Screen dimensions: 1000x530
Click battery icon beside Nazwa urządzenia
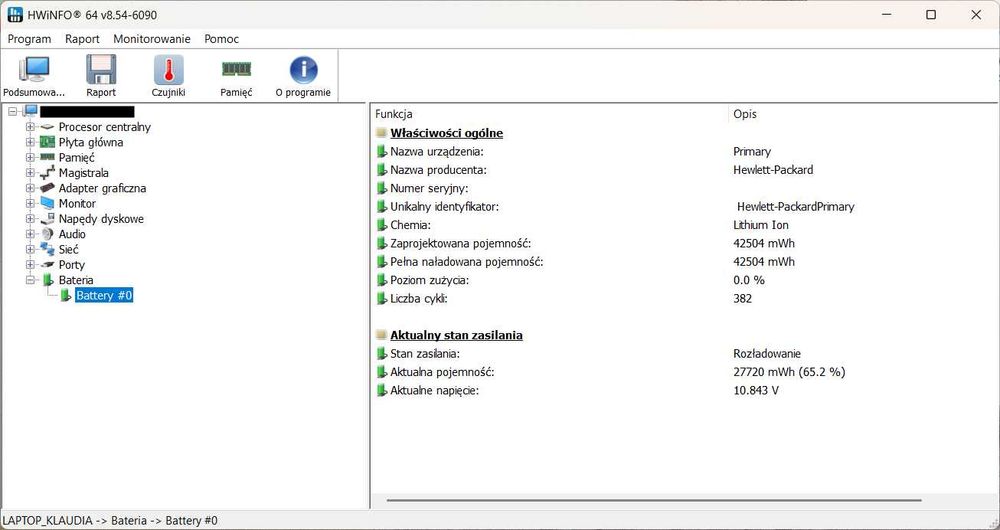(381, 152)
